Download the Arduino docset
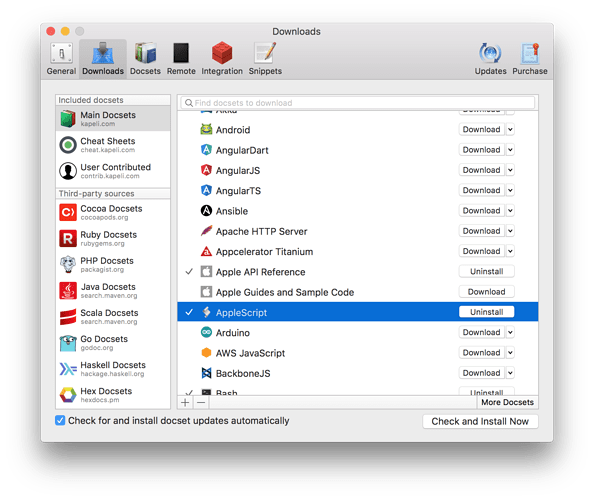The height and width of the screenshot is (500, 594). pyautogui.click(x=481, y=332)
